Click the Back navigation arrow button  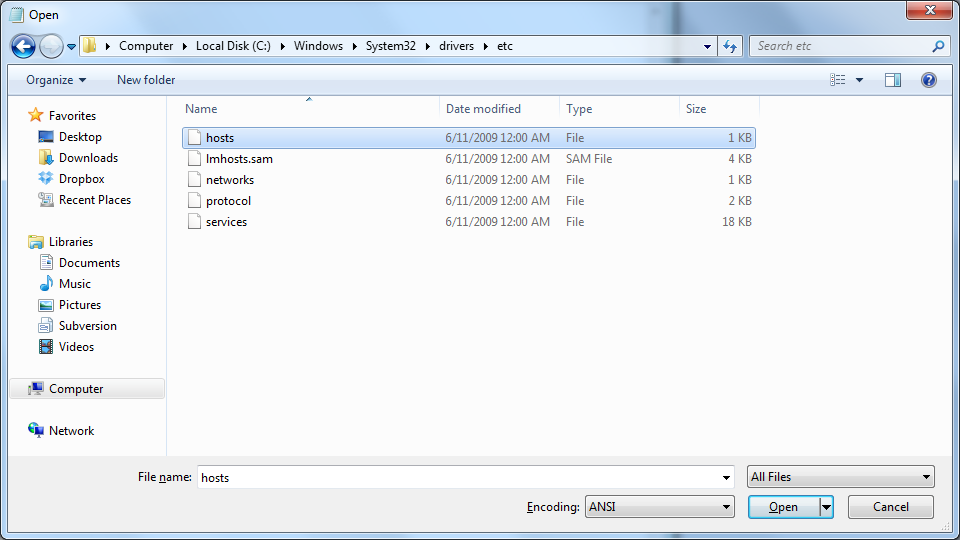[23, 46]
